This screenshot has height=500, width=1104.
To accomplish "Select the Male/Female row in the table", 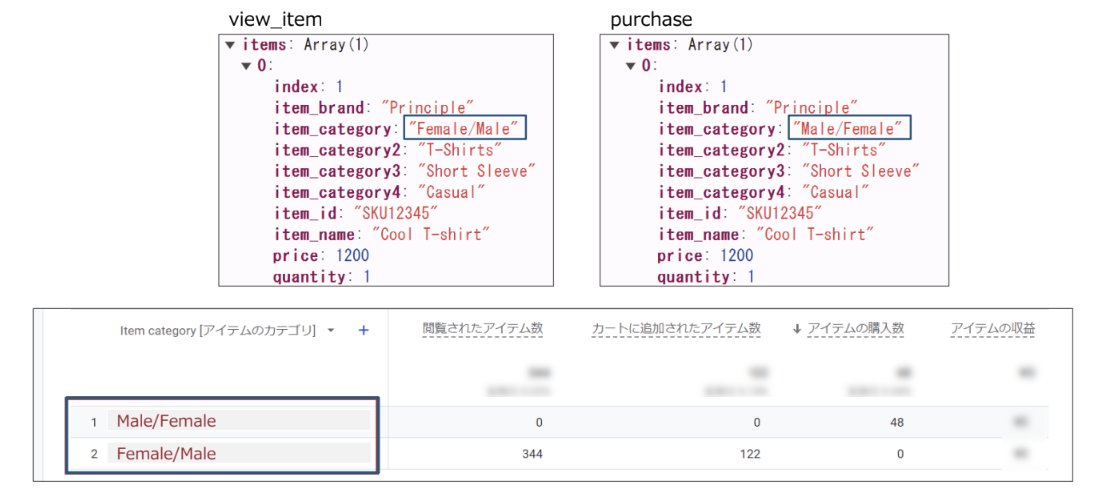I will [166, 421].
